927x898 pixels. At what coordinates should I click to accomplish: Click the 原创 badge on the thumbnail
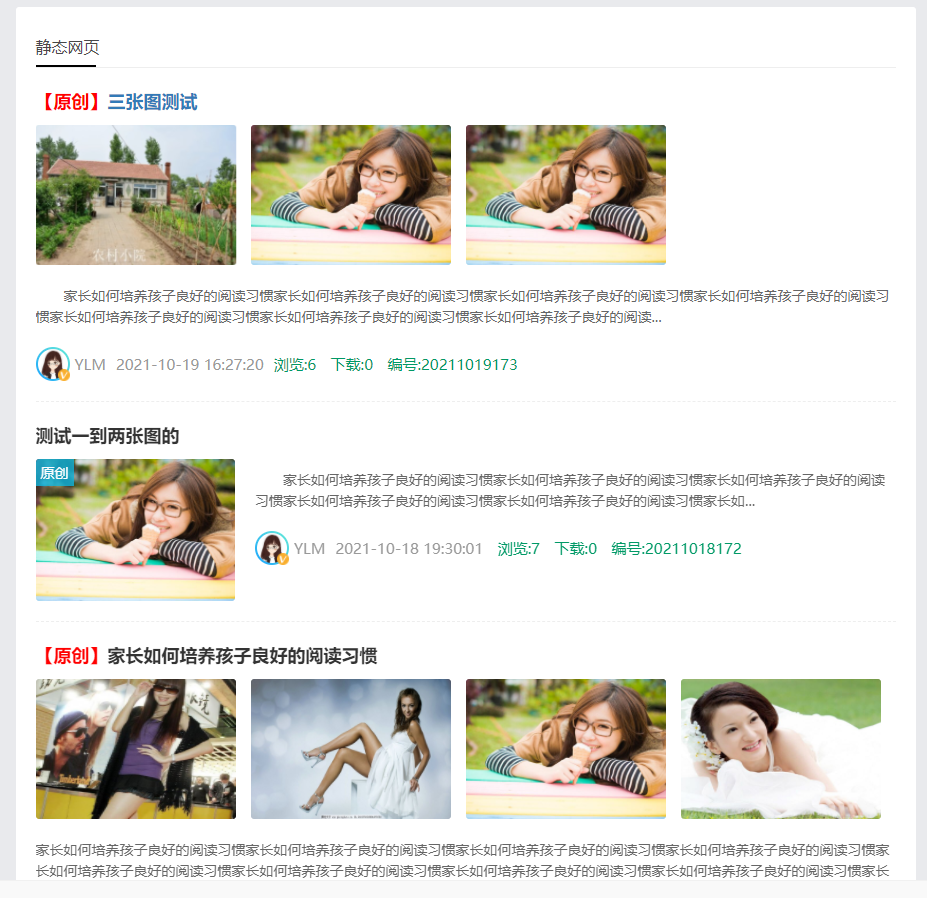pos(54,473)
